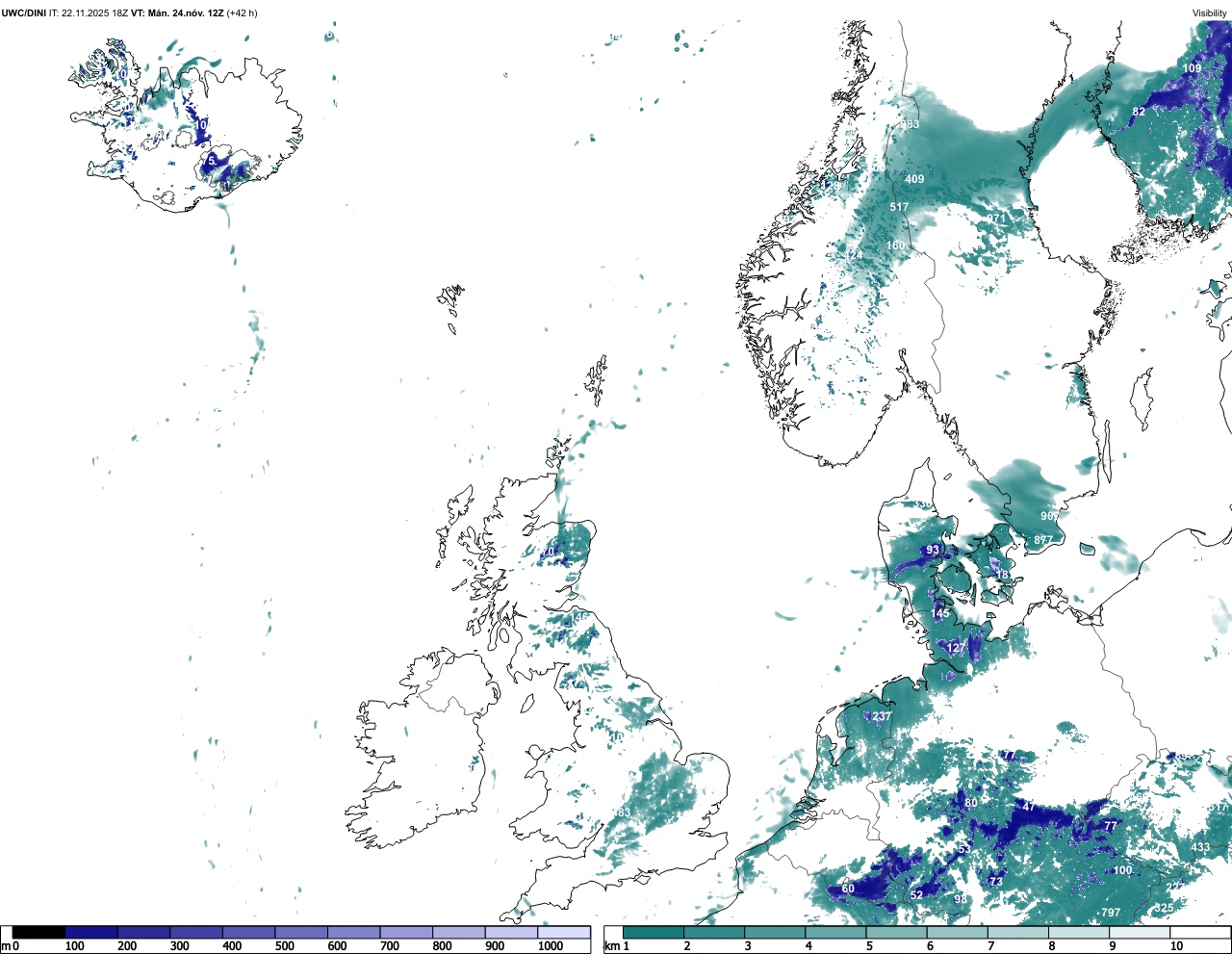Click the '325' value at bottom right

[x=1164, y=908]
